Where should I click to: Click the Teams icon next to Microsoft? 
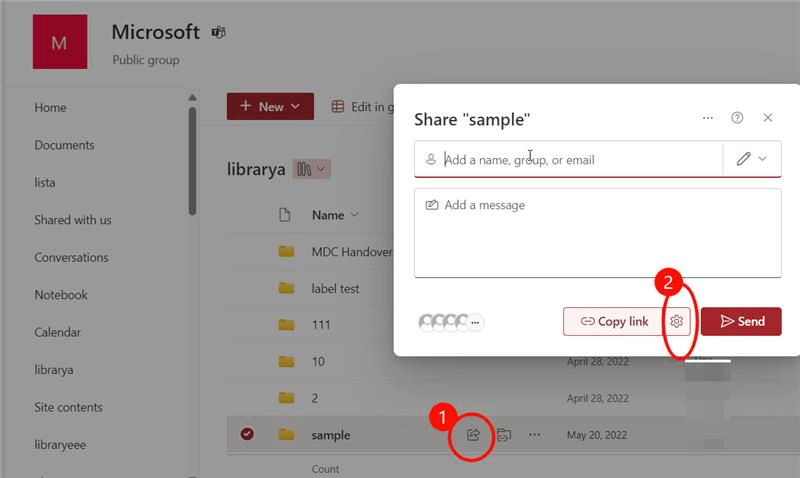[x=219, y=33]
